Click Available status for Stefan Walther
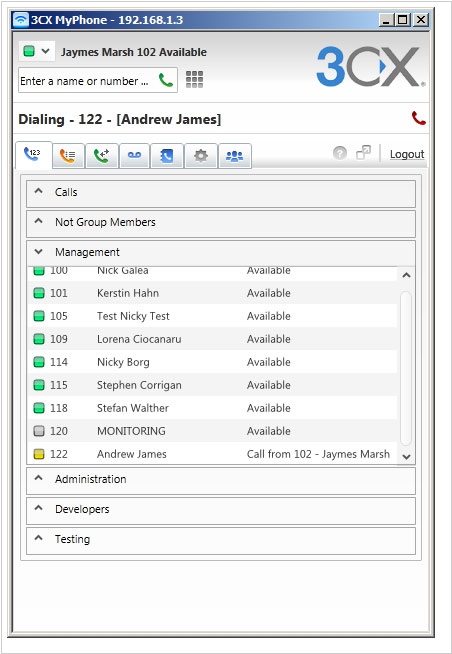The image size is (452, 654). coord(269,408)
